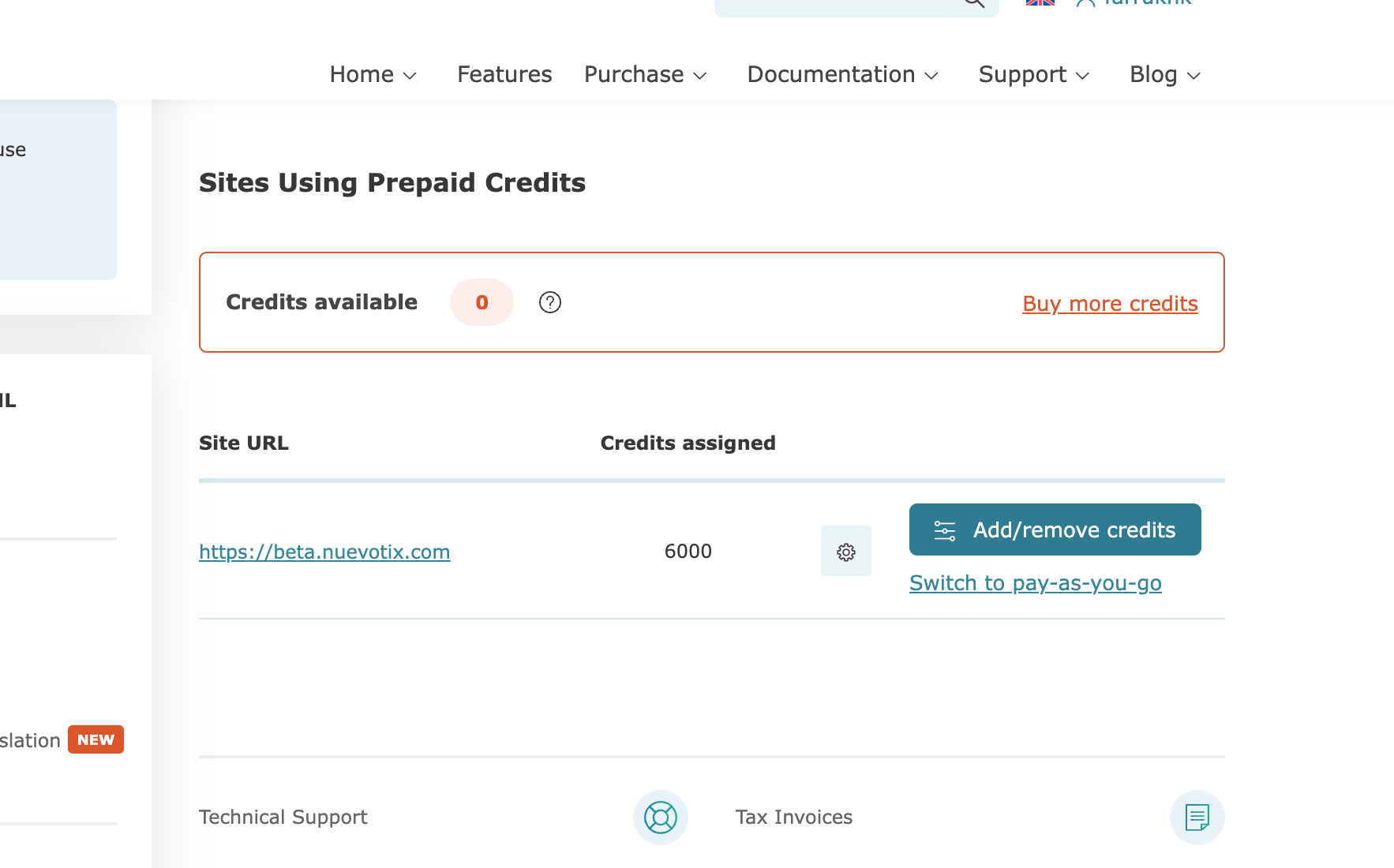
Task: Open the Technical Support lifebuoy icon
Action: coord(660,817)
